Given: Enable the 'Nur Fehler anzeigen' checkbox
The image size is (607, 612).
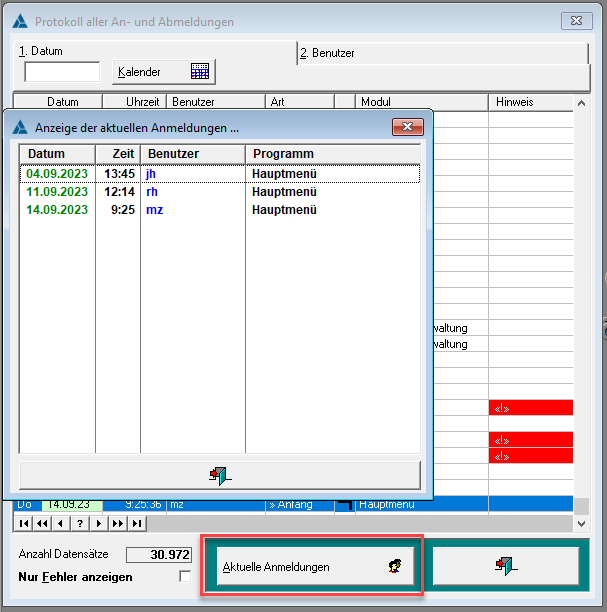Looking at the screenshot, I should 184,576.
